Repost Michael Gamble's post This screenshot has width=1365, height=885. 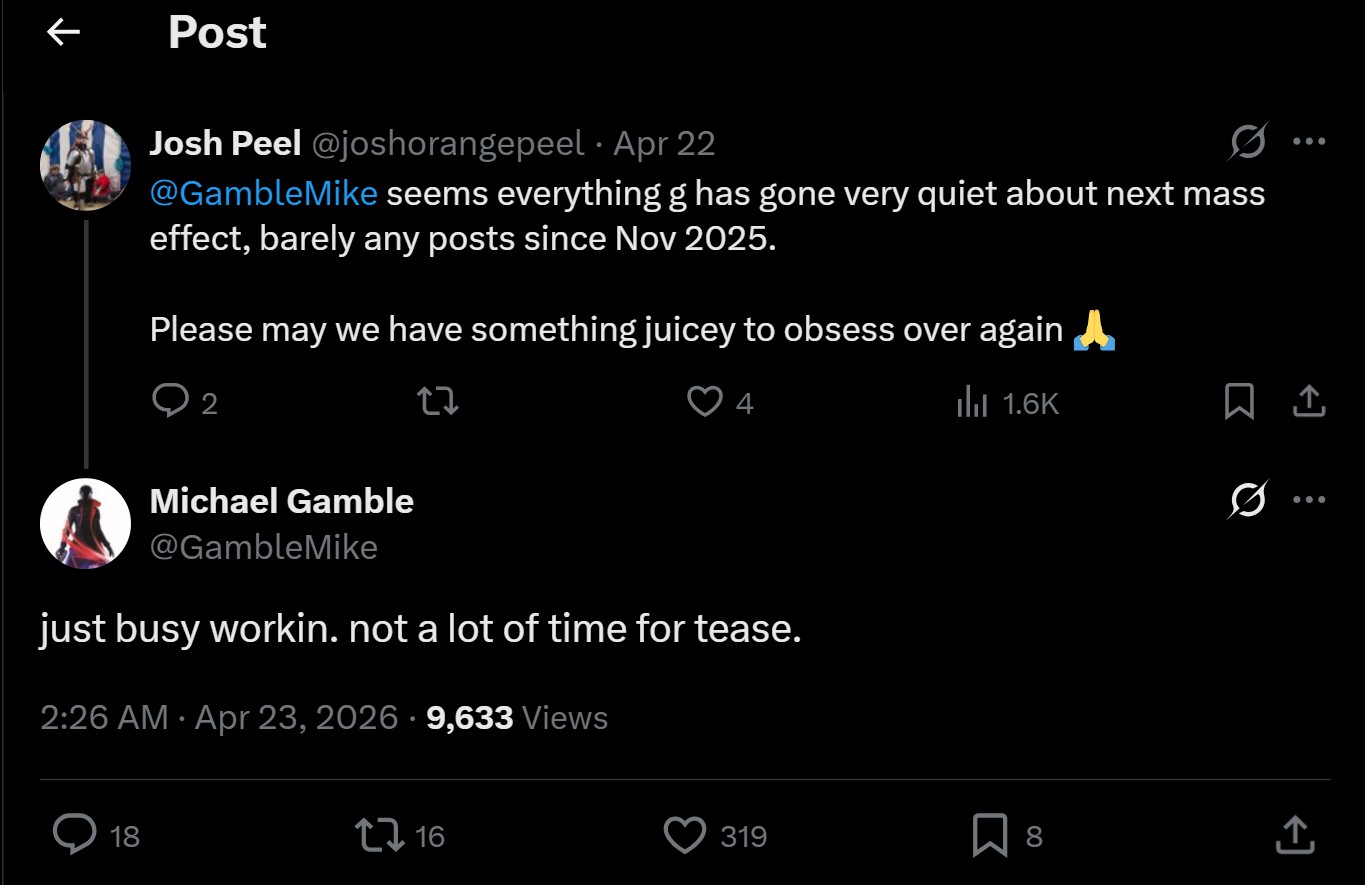pyautogui.click(x=380, y=835)
